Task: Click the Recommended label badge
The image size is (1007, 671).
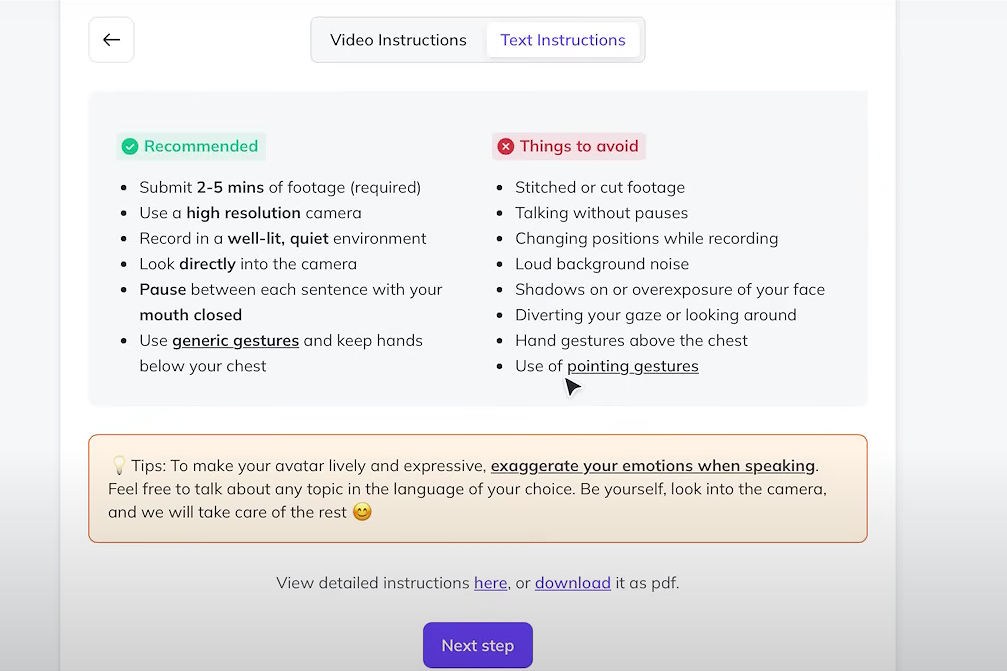Action: click(191, 146)
